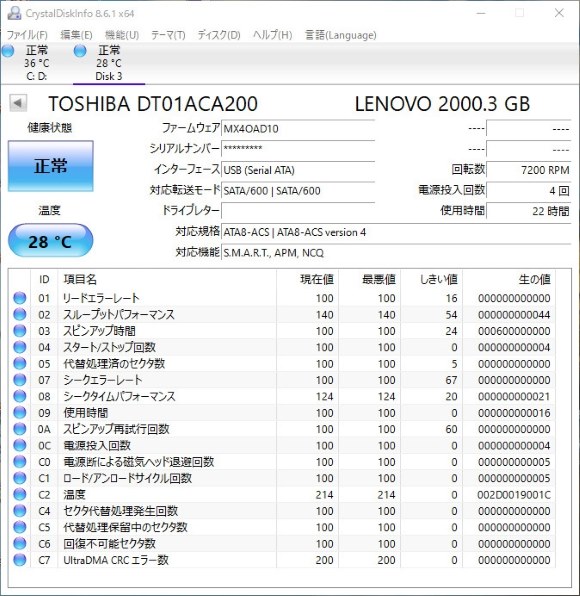Open the 機能(U) menu

(122, 35)
